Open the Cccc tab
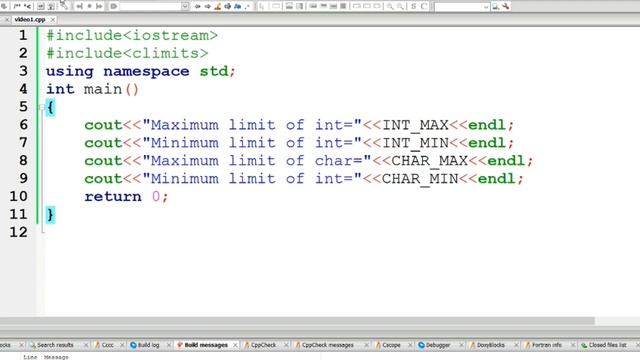 (107, 345)
